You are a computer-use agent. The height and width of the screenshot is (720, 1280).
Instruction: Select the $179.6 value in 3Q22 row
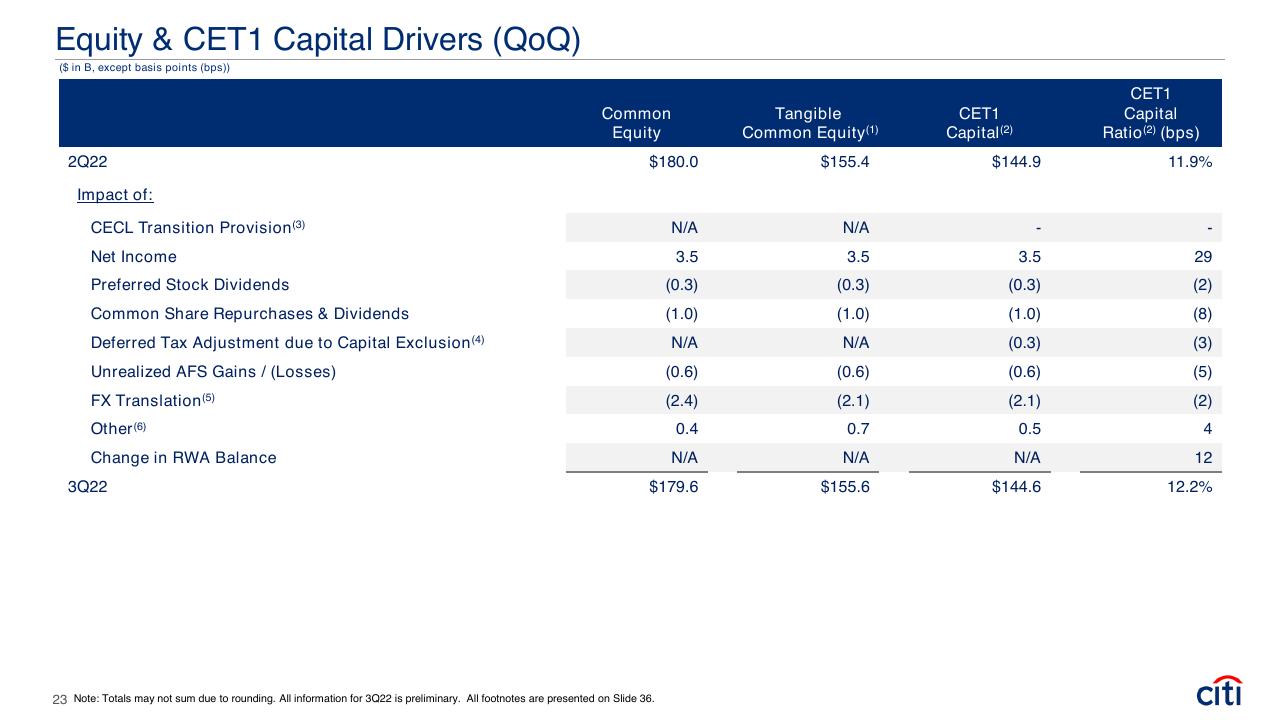coord(673,487)
